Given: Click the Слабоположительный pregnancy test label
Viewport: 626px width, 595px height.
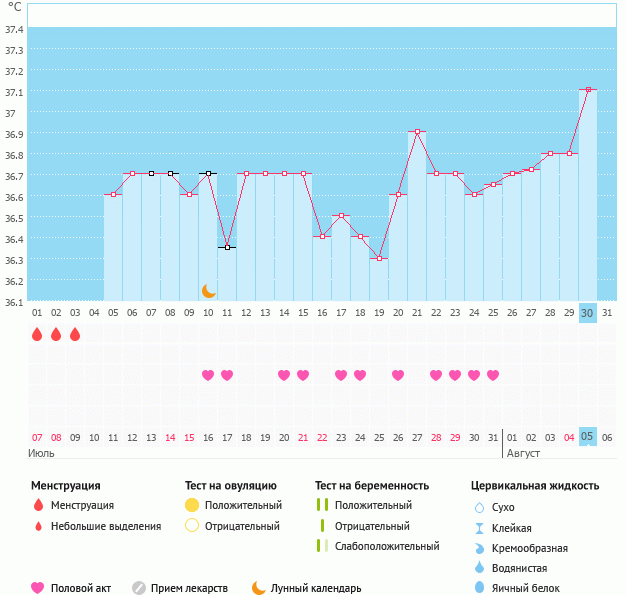Looking at the screenshot, I should pos(387,546).
